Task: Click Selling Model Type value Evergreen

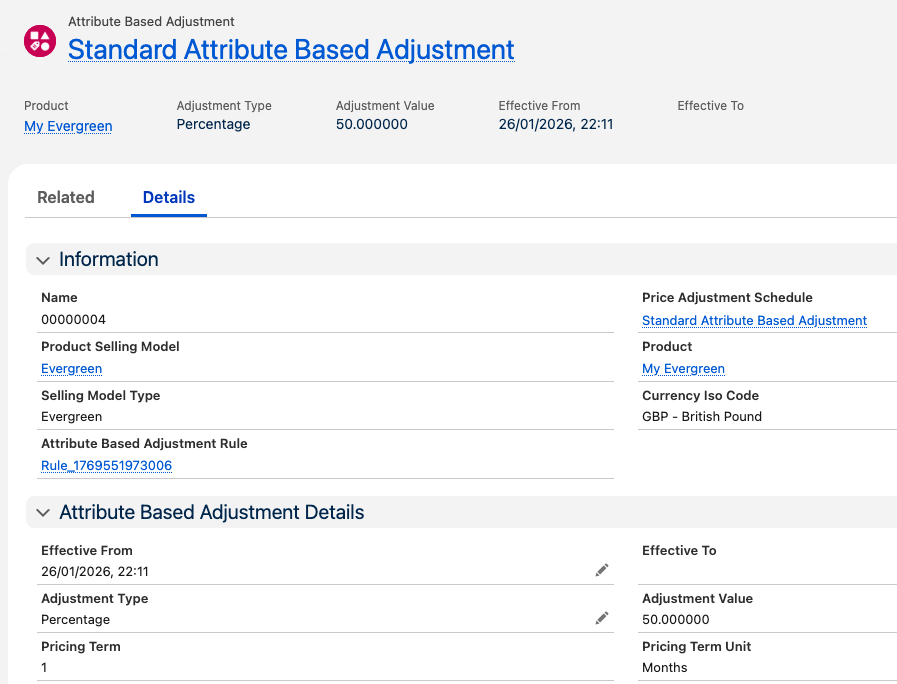Action: tap(71, 416)
